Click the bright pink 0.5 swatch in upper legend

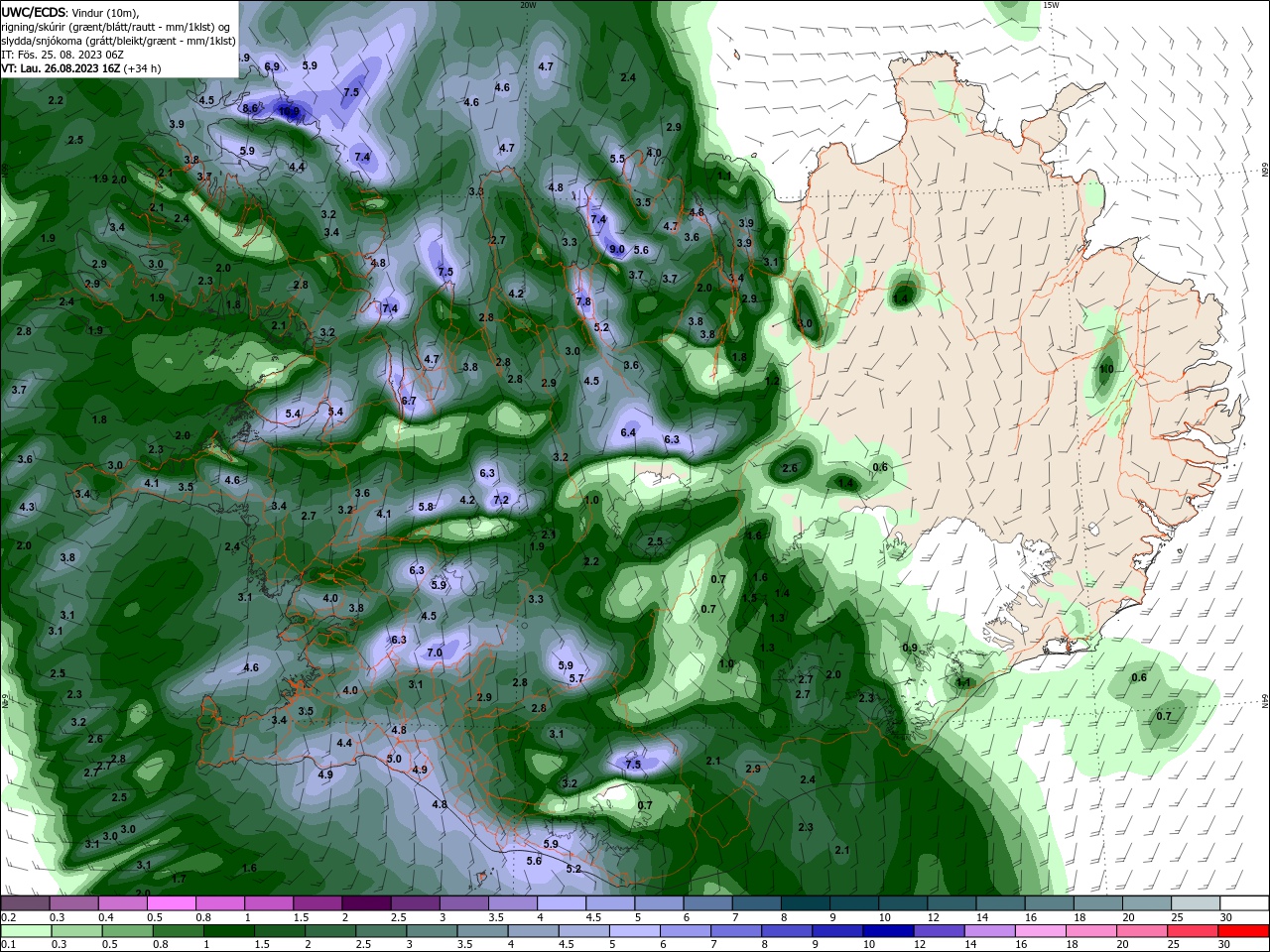coord(172,903)
